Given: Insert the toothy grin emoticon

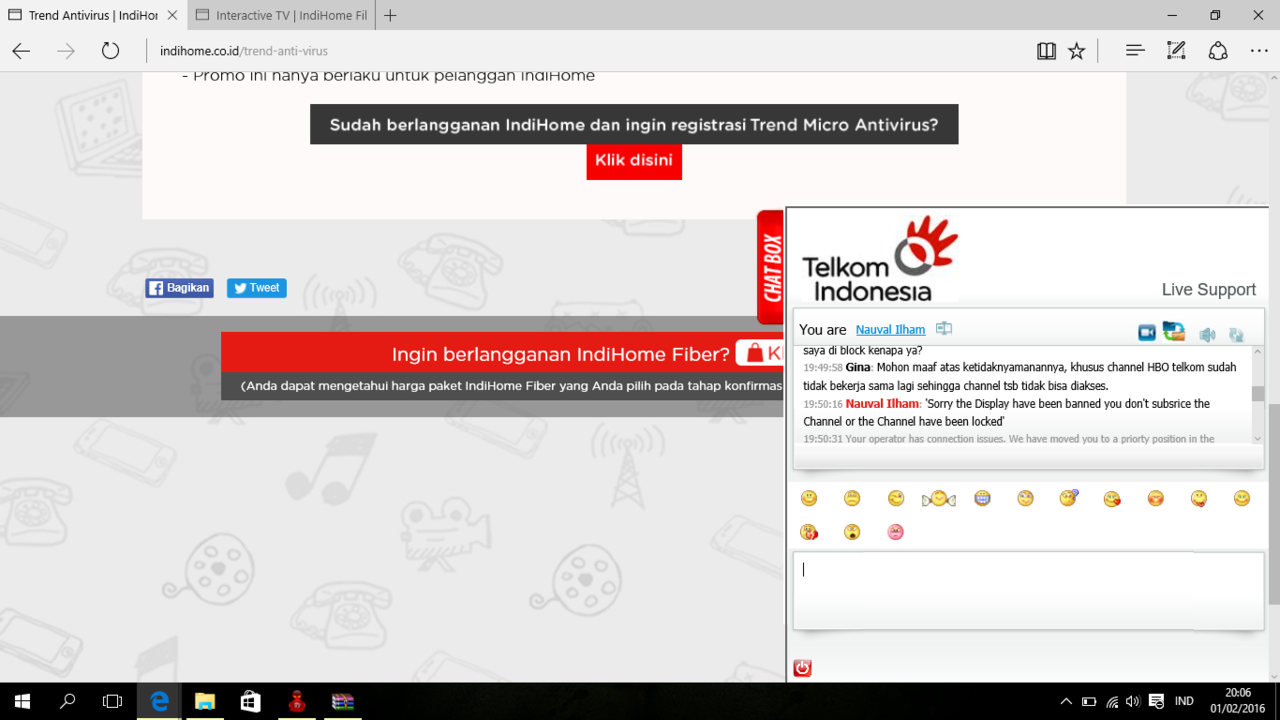Looking at the screenshot, I should pos(982,498).
